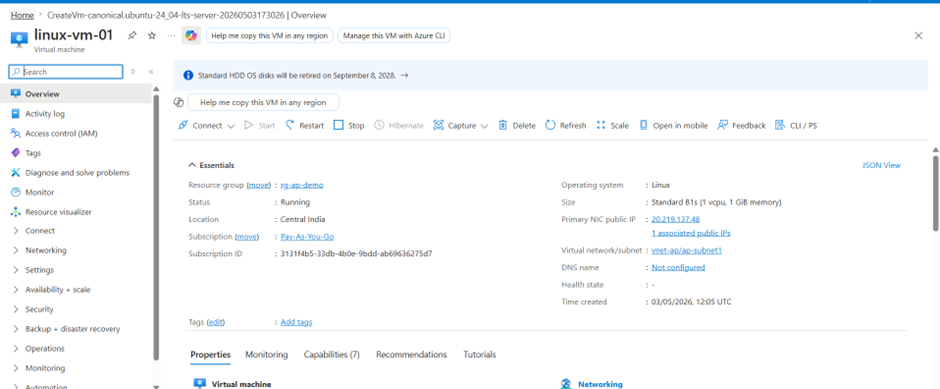Switch to the Monitoring tab
Image resolution: width=940 pixels, height=389 pixels.
tap(267, 355)
